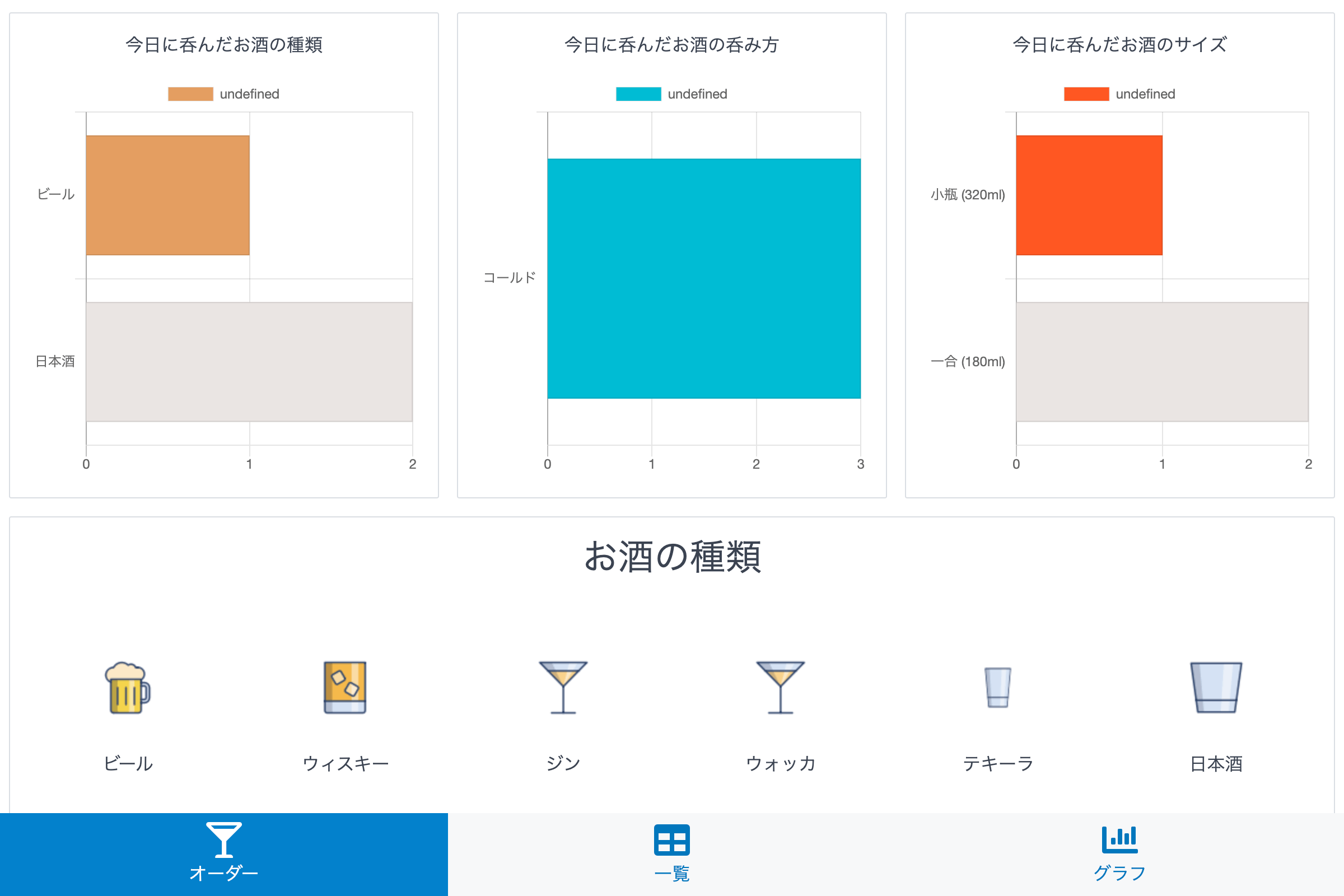This screenshot has height=896, width=1344.
Task: Choose the whiskey glass icon
Action: [345, 688]
